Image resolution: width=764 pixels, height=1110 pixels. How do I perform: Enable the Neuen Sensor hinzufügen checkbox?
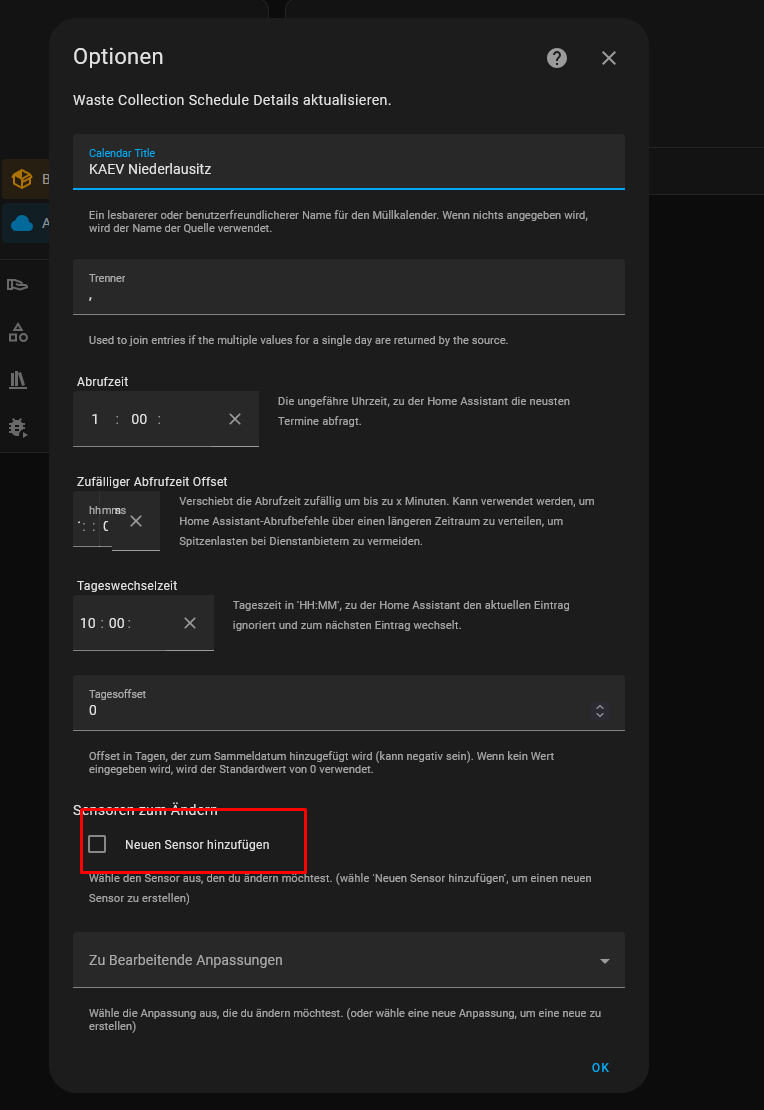tap(97, 844)
